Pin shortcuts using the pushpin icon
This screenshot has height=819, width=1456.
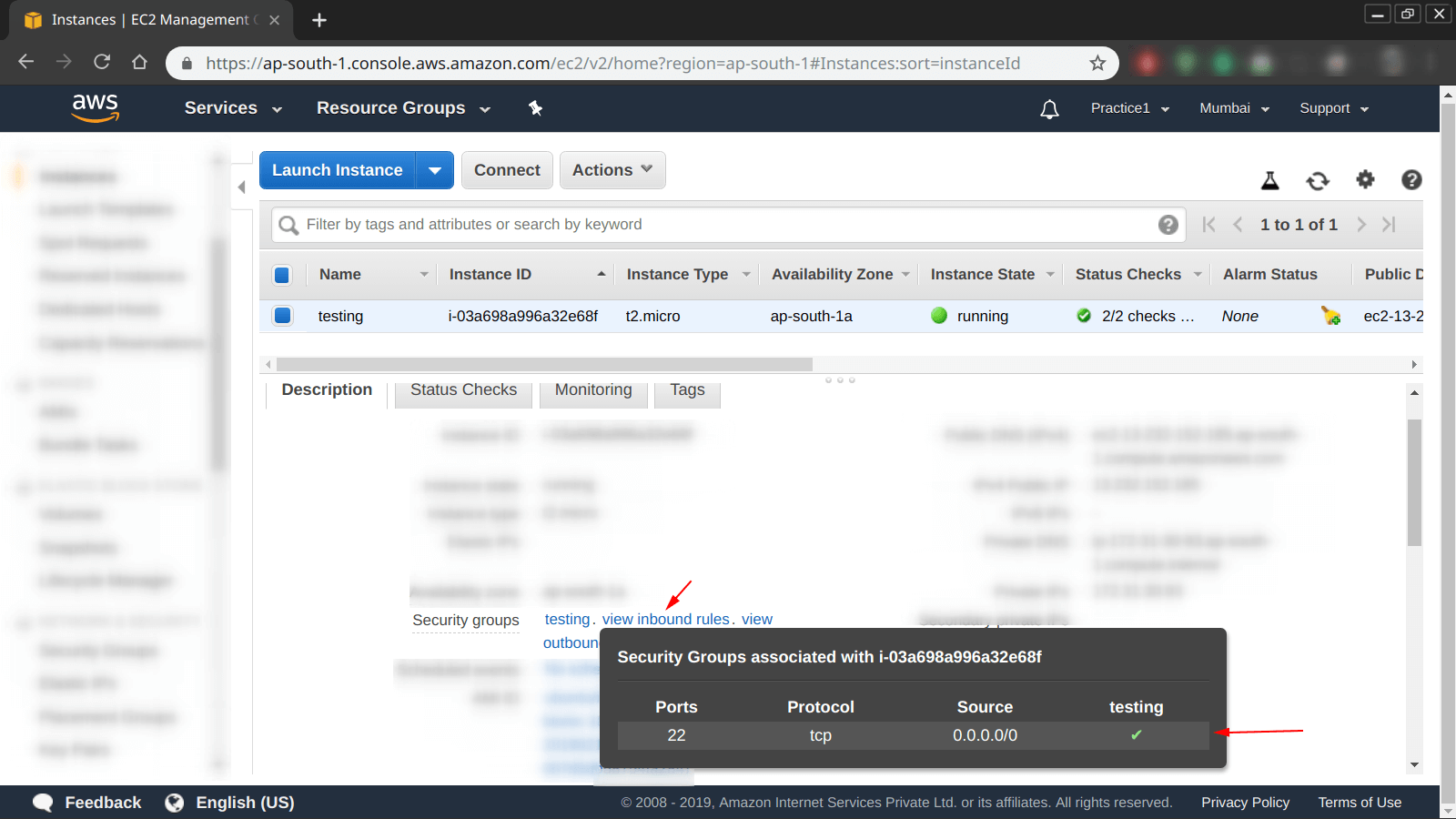pyautogui.click(x=535, y=108)
